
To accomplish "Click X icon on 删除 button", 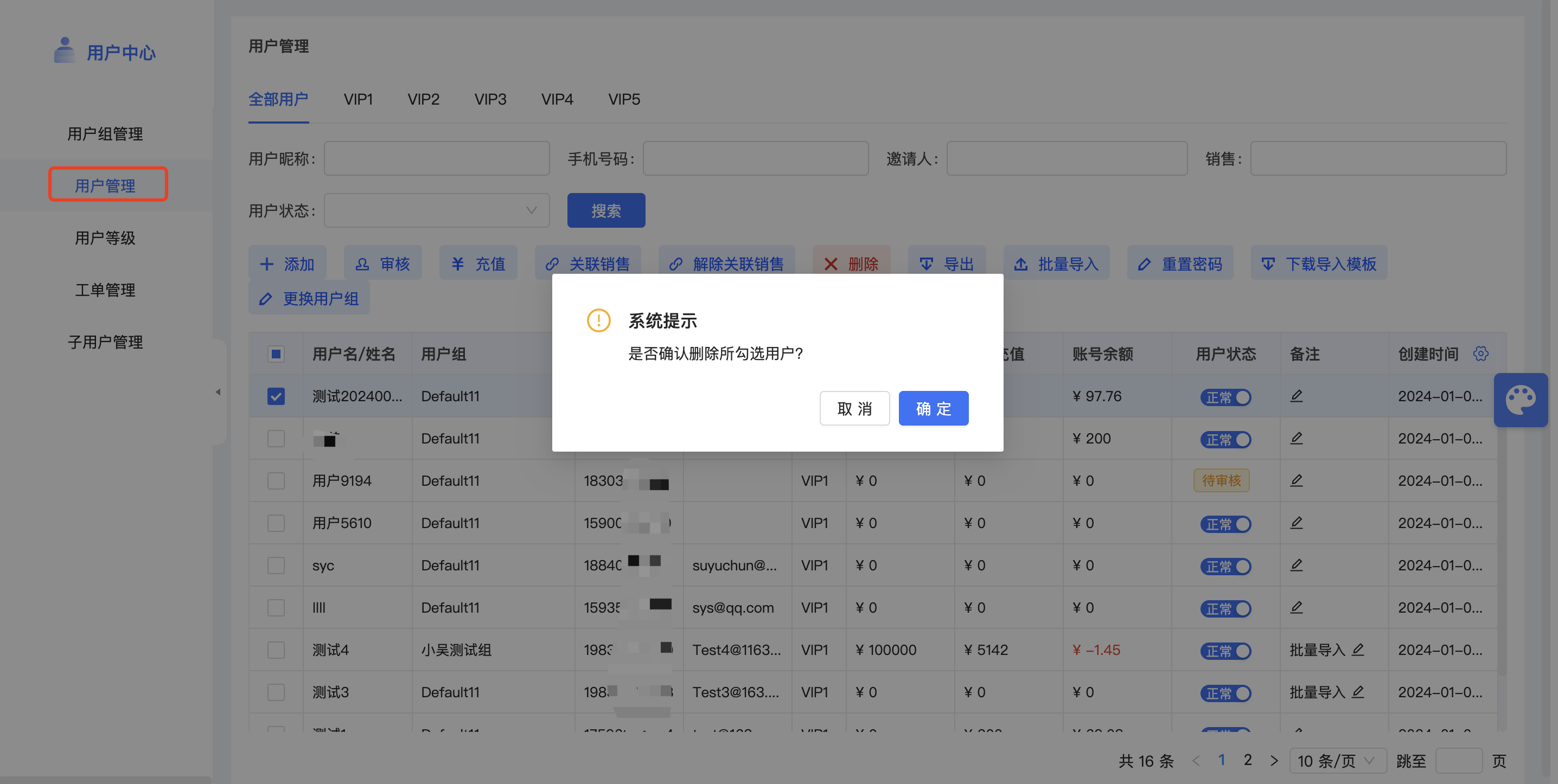I will tap(831, 264).
